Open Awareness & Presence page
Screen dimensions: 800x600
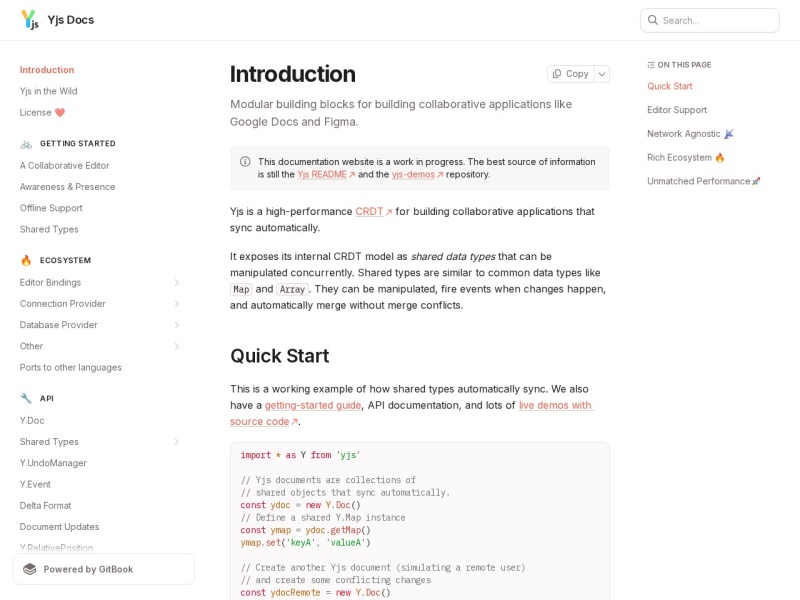tap(67, 187)
